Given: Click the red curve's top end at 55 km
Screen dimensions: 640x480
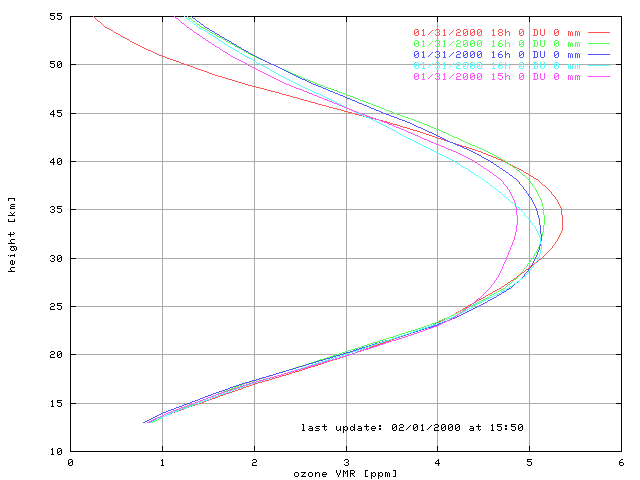Looking at the screenshot, I should point(94,17).
